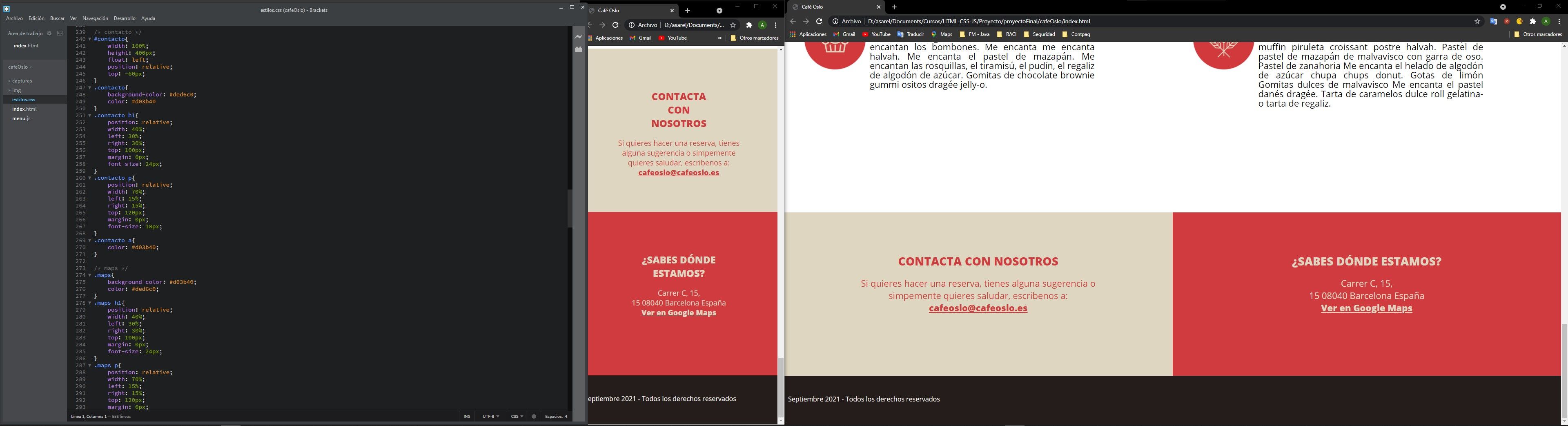The image size is (1568, 426).
Task: Reload page in narrow Chrome window
Action: click(x=615, y=25)
